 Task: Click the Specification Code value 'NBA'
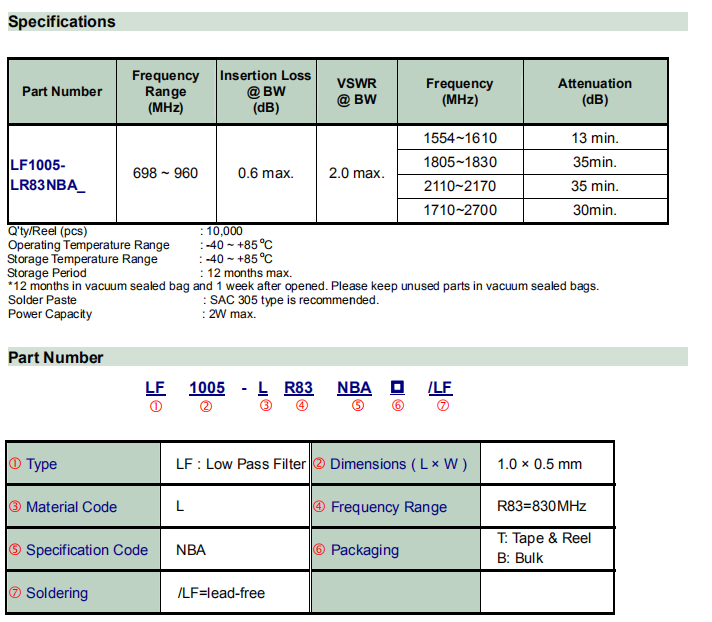coord(191,550)
